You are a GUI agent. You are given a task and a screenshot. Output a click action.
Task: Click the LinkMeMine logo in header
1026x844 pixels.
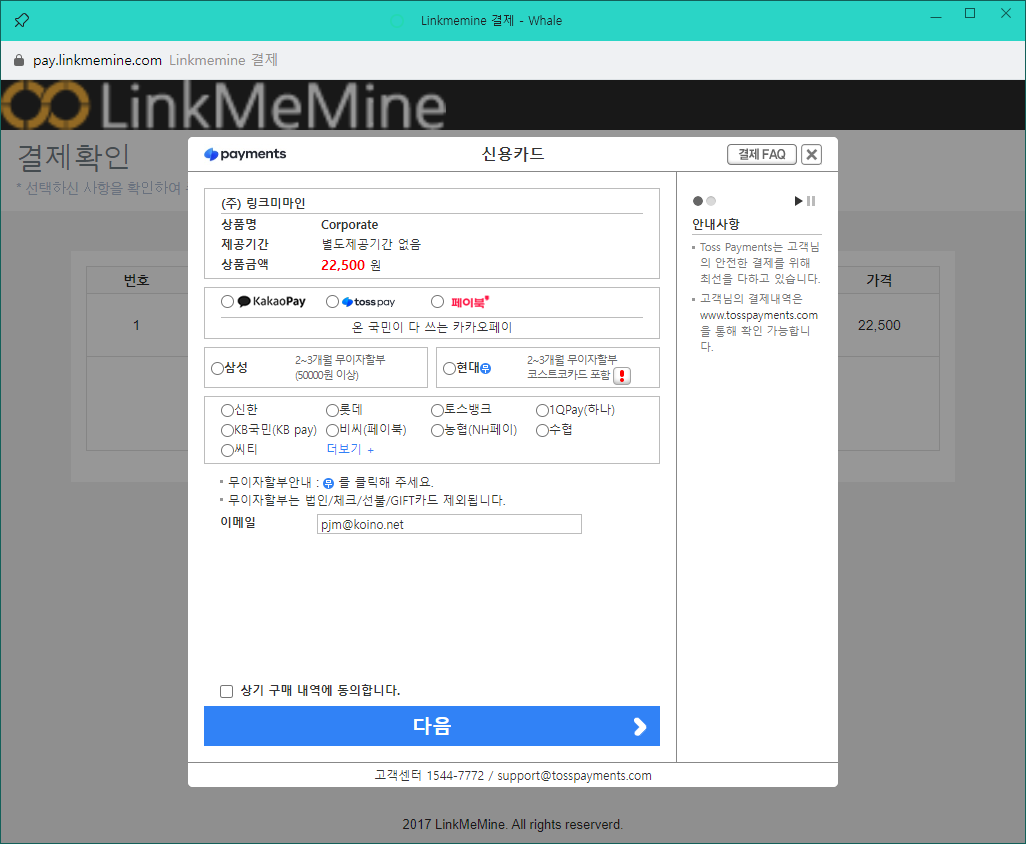pyautogui.click(x=224, y=105)
